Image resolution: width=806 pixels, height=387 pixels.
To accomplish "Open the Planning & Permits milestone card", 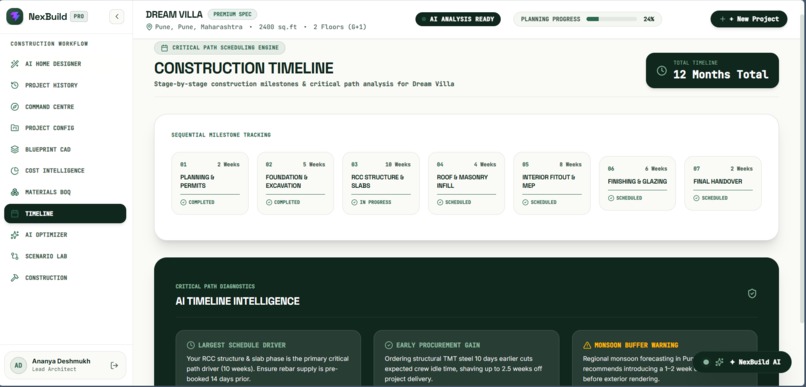I will pos(210,183).
